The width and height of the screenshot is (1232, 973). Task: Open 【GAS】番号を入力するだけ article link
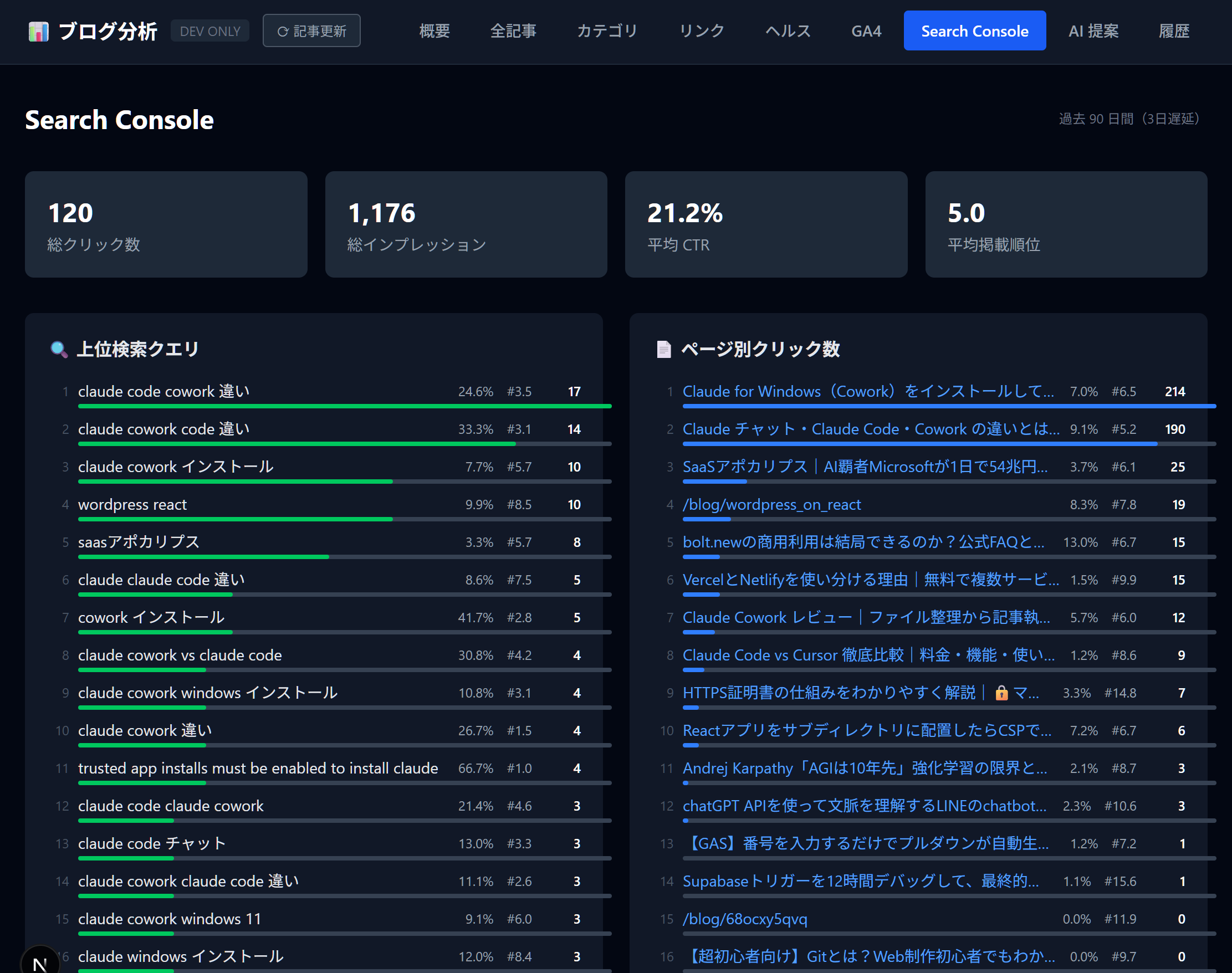tap(866, 843)
